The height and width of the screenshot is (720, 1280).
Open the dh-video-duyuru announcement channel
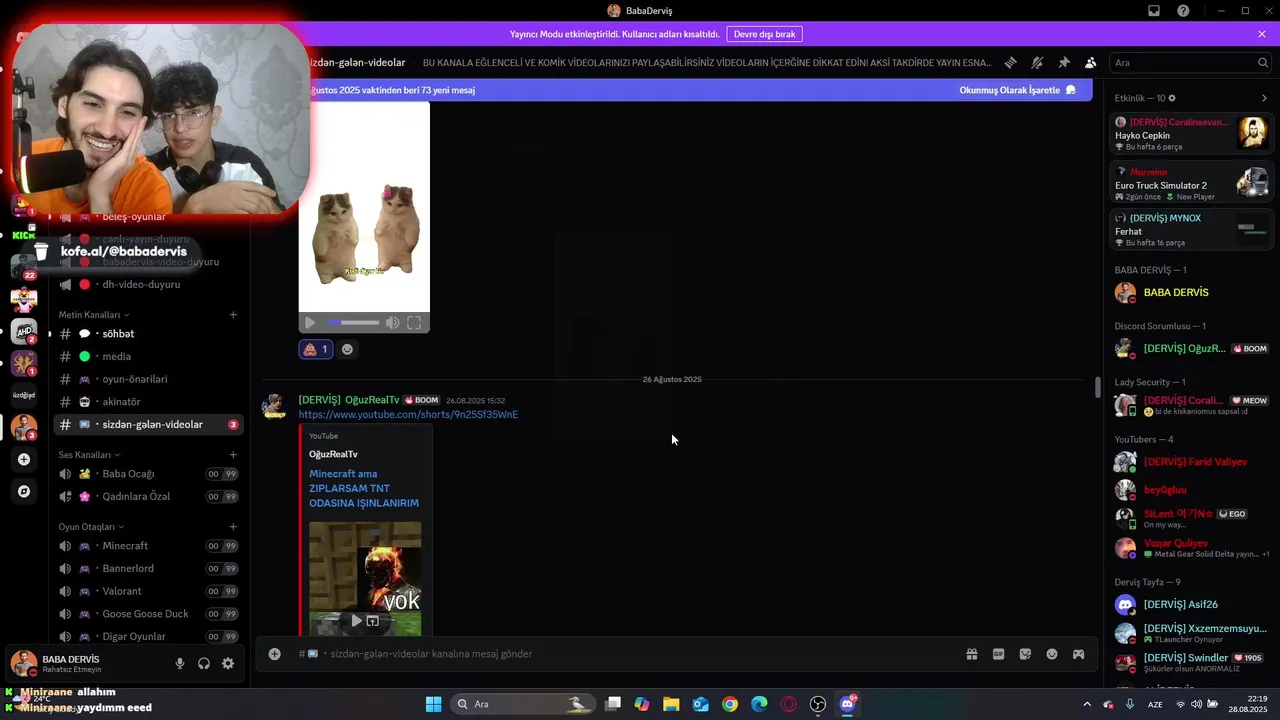148,285
